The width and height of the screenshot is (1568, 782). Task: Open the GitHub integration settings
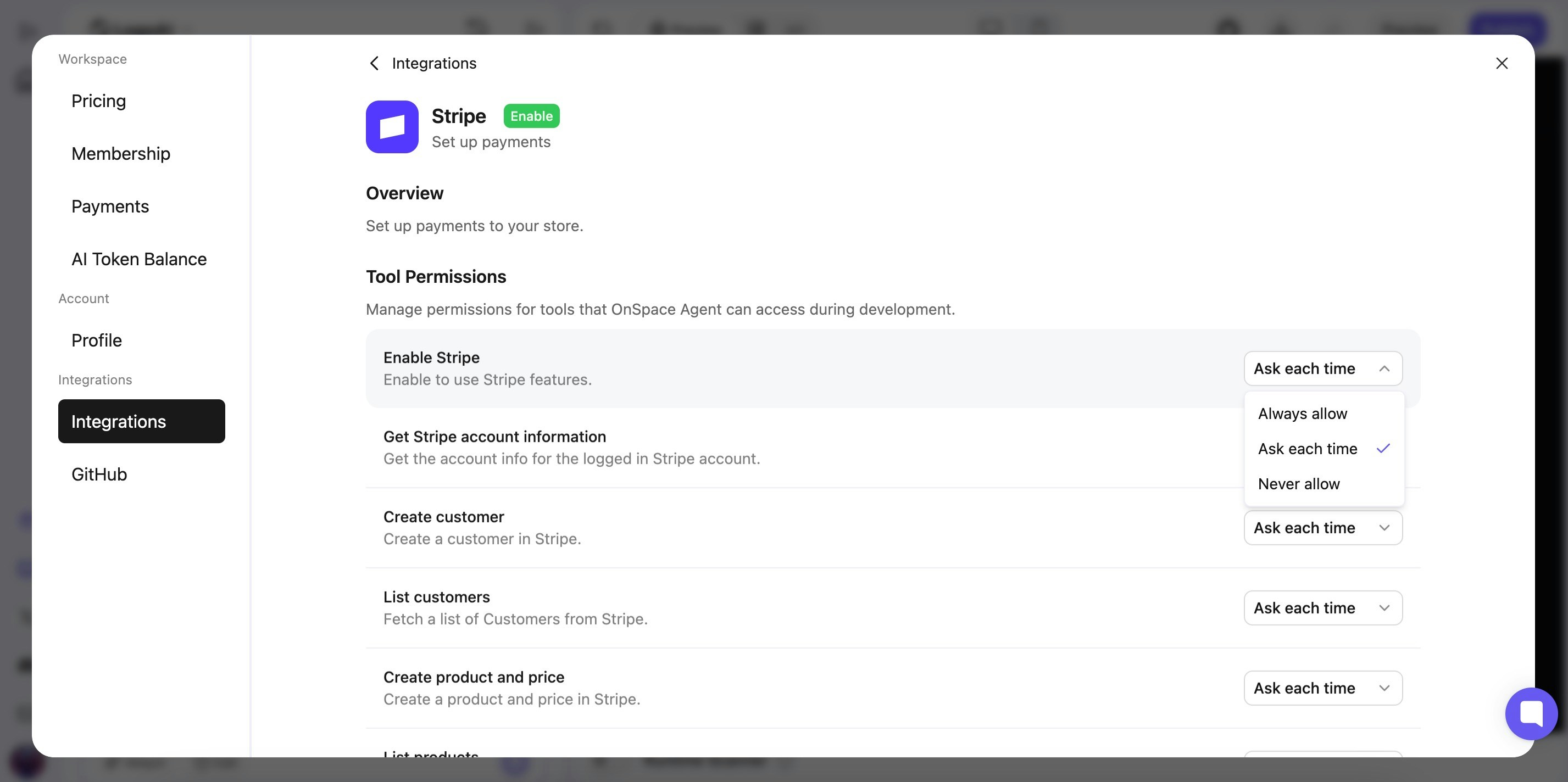(x=99, y=474)
